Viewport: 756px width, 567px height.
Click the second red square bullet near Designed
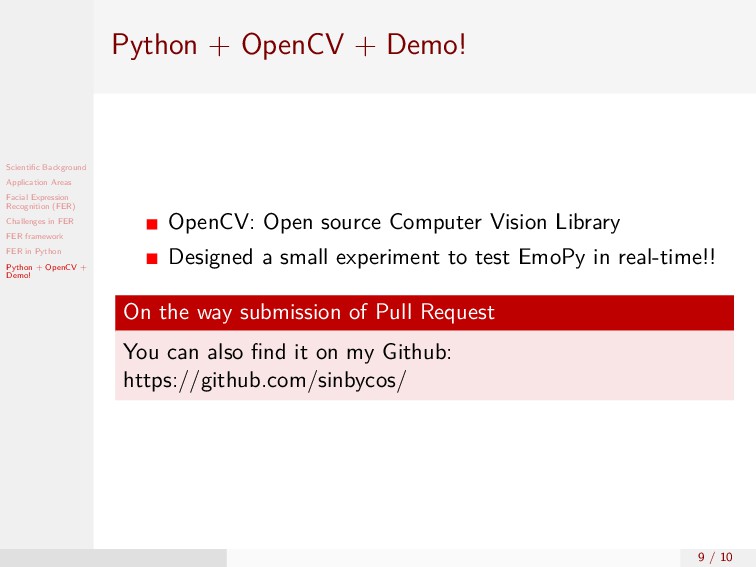coord(152,259)
